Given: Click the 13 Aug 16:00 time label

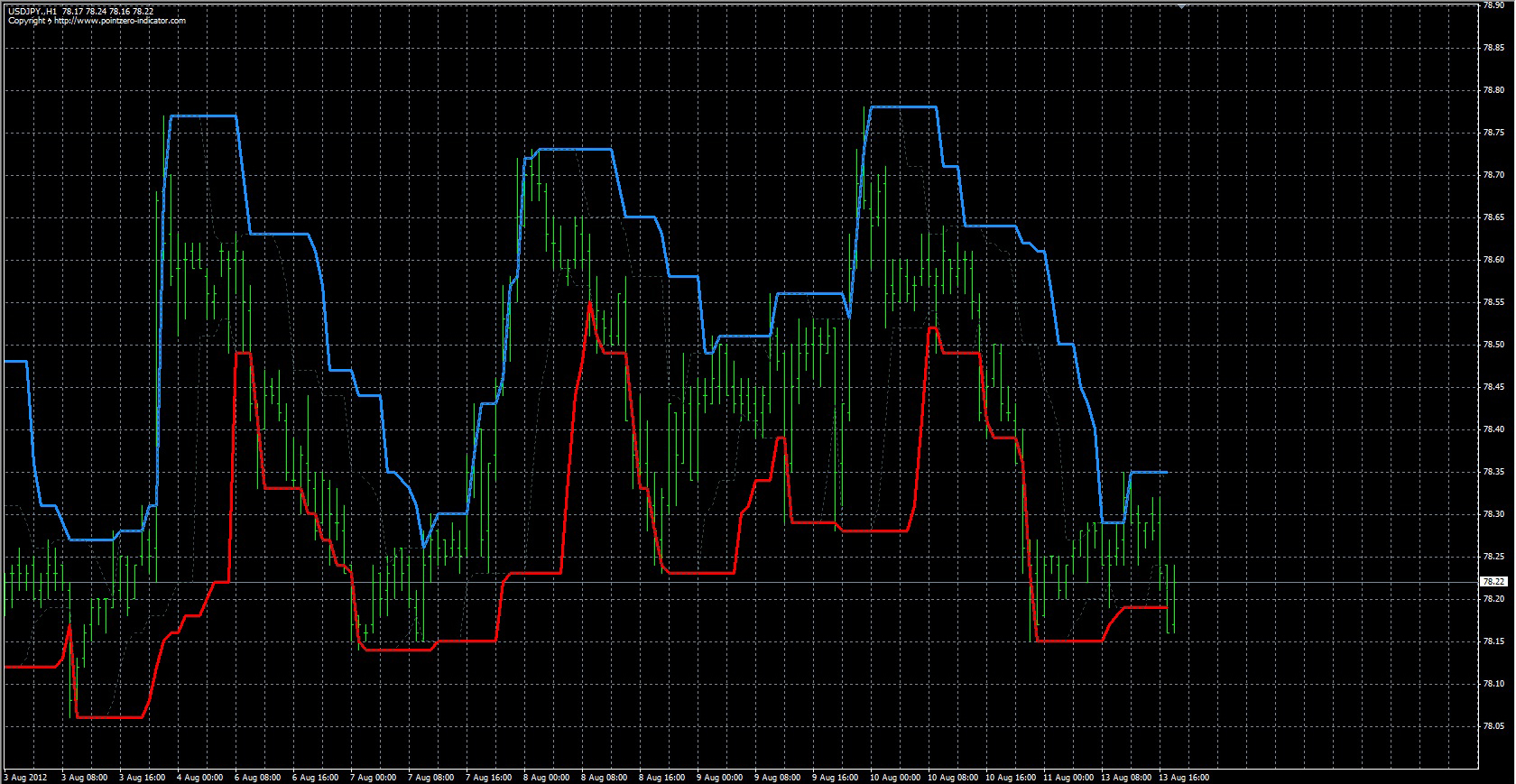Looking at the screenshot, I should coord(1183,777).
